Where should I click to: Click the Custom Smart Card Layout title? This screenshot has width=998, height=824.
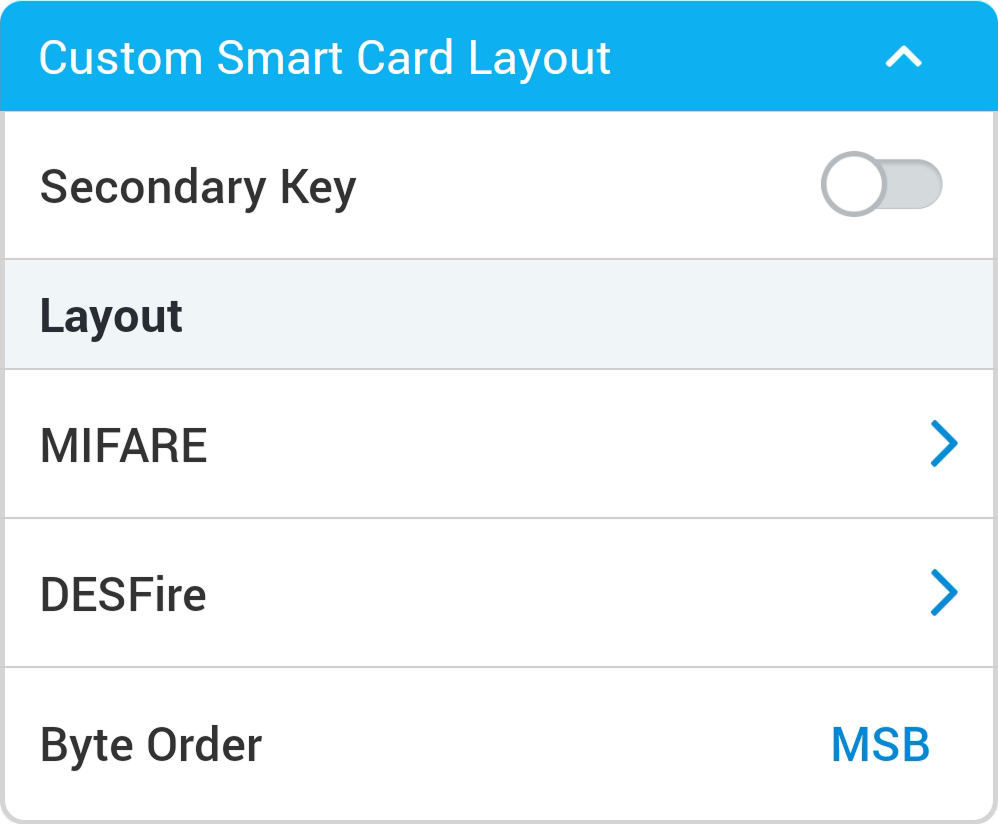(x=324, y=58)
